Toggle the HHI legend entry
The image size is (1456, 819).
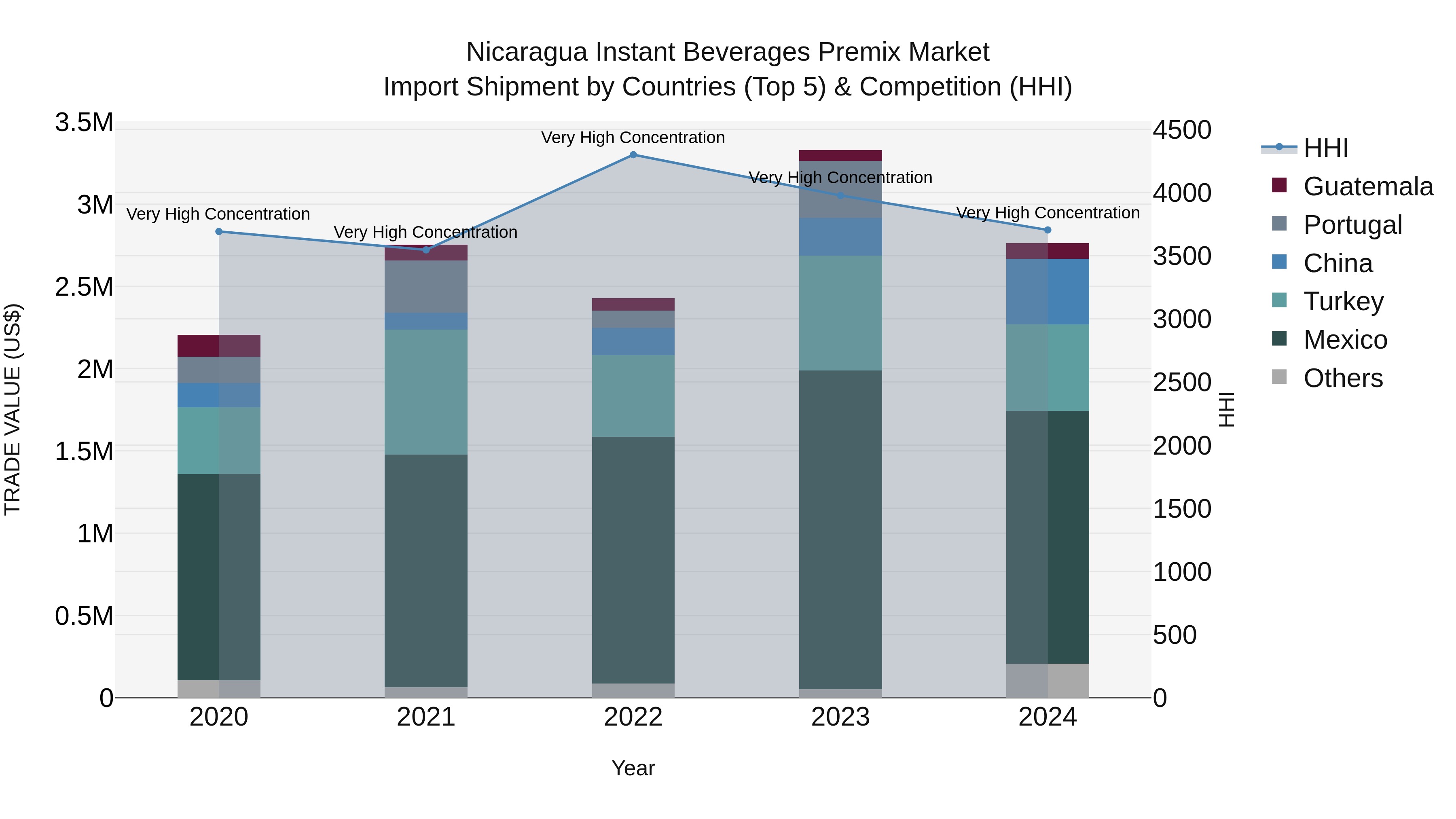click(1305, 148)
